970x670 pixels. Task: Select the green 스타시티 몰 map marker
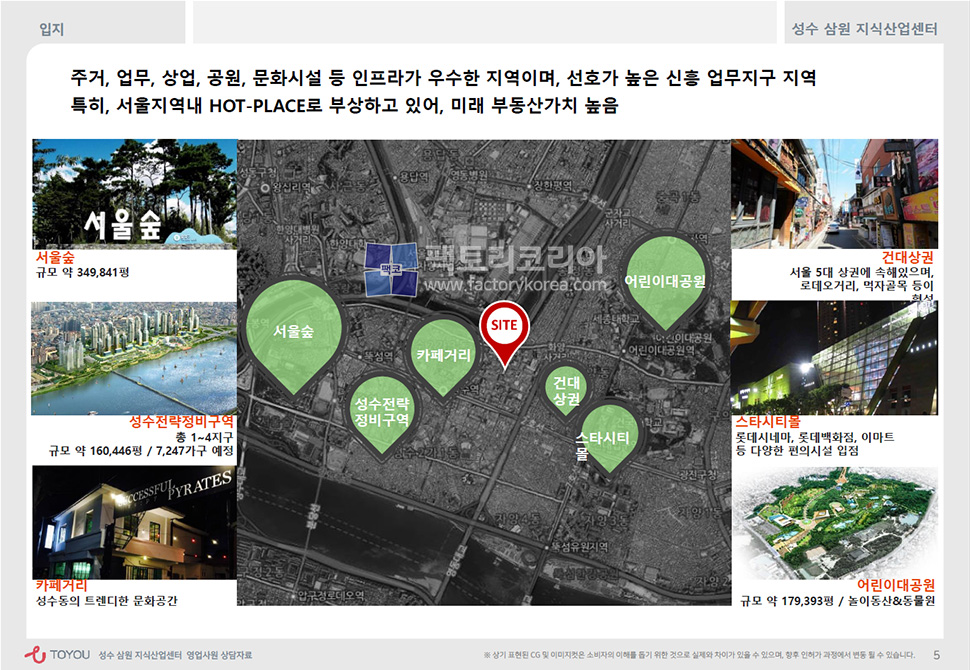pyautogui.click(x=609, y=438)
